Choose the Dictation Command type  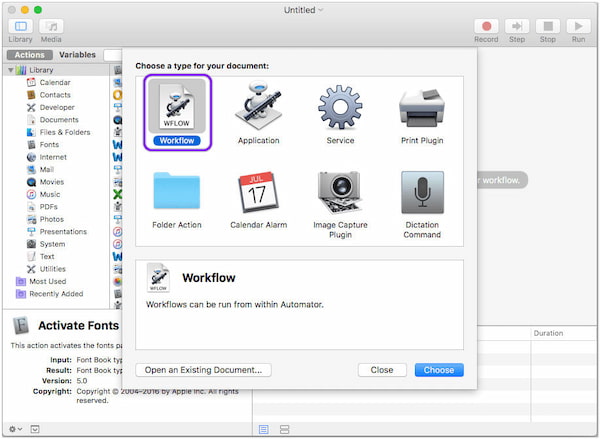(422, 204)
